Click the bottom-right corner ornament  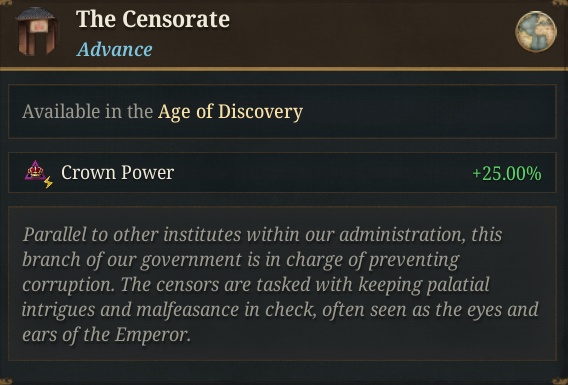click(x=560, y=381)
